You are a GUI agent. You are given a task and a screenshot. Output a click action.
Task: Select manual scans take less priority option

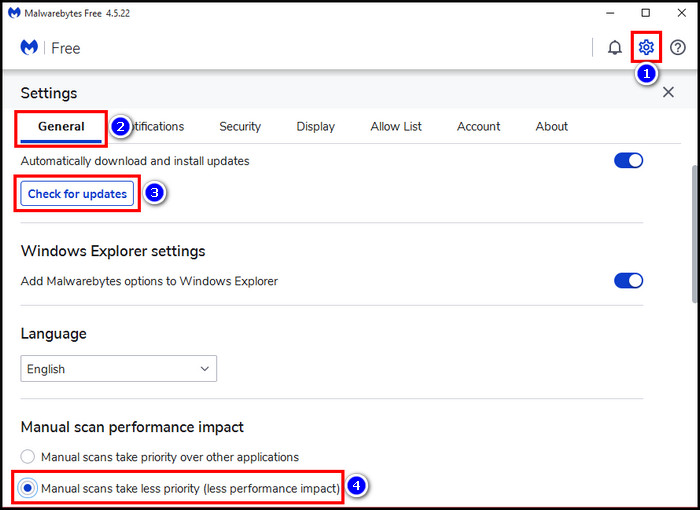coord(28,488)
